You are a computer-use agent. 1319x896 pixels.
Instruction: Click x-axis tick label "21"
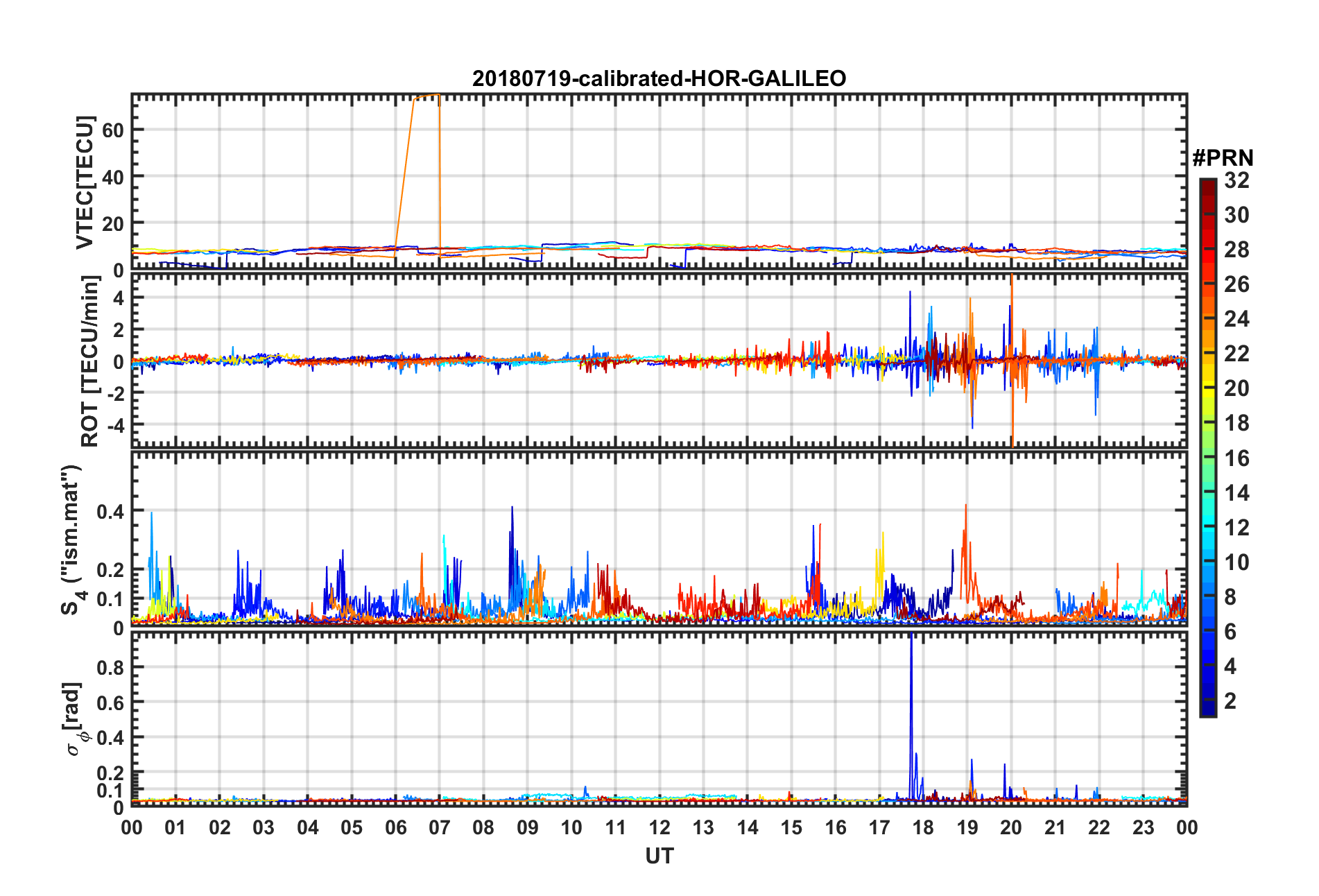(x=1055, y=827)
